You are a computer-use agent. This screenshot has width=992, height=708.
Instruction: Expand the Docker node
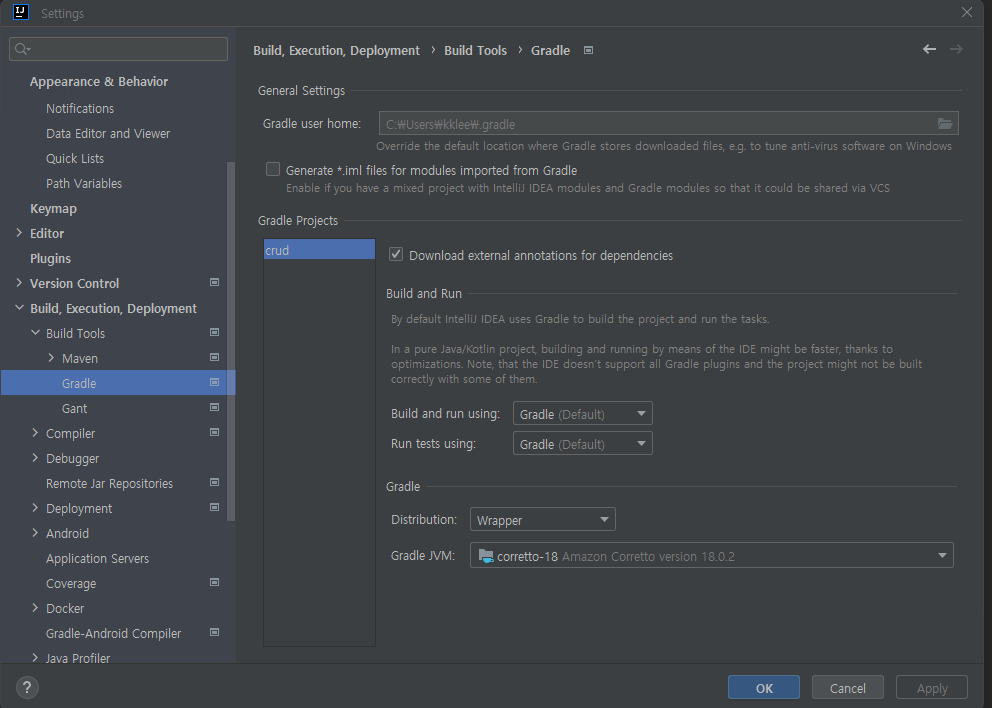coord(35,608)
